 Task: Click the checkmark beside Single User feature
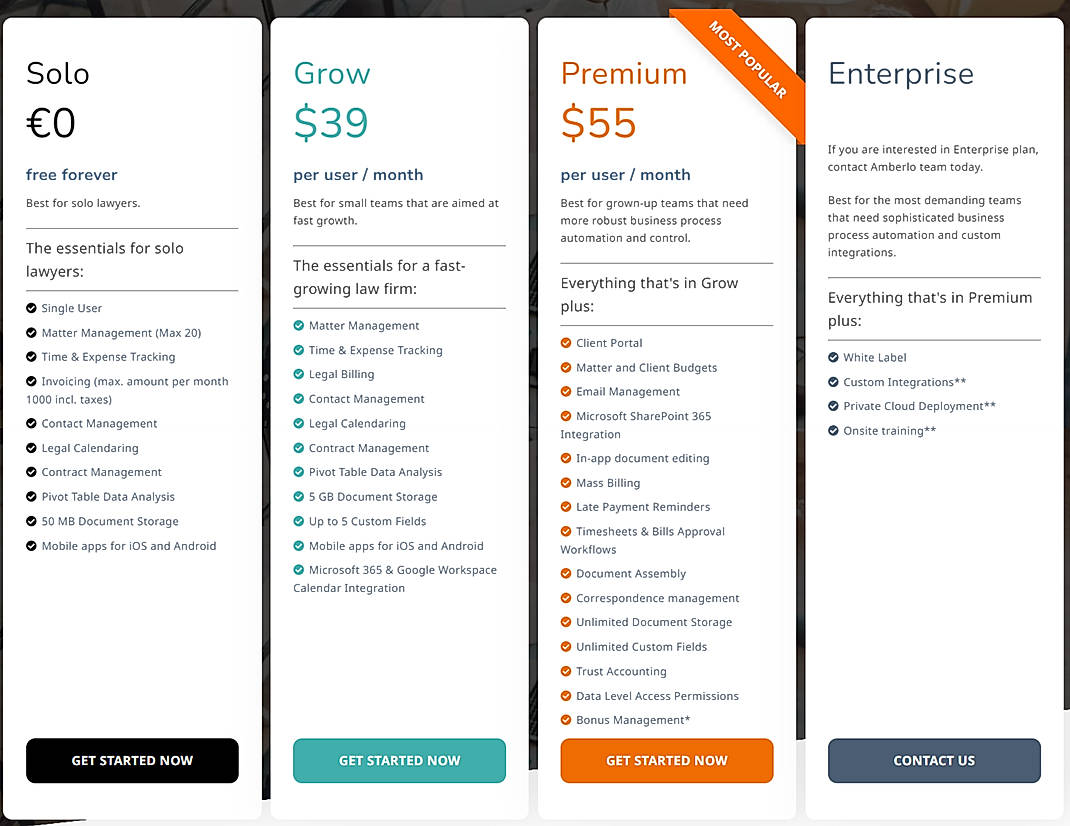pos(32,308)
